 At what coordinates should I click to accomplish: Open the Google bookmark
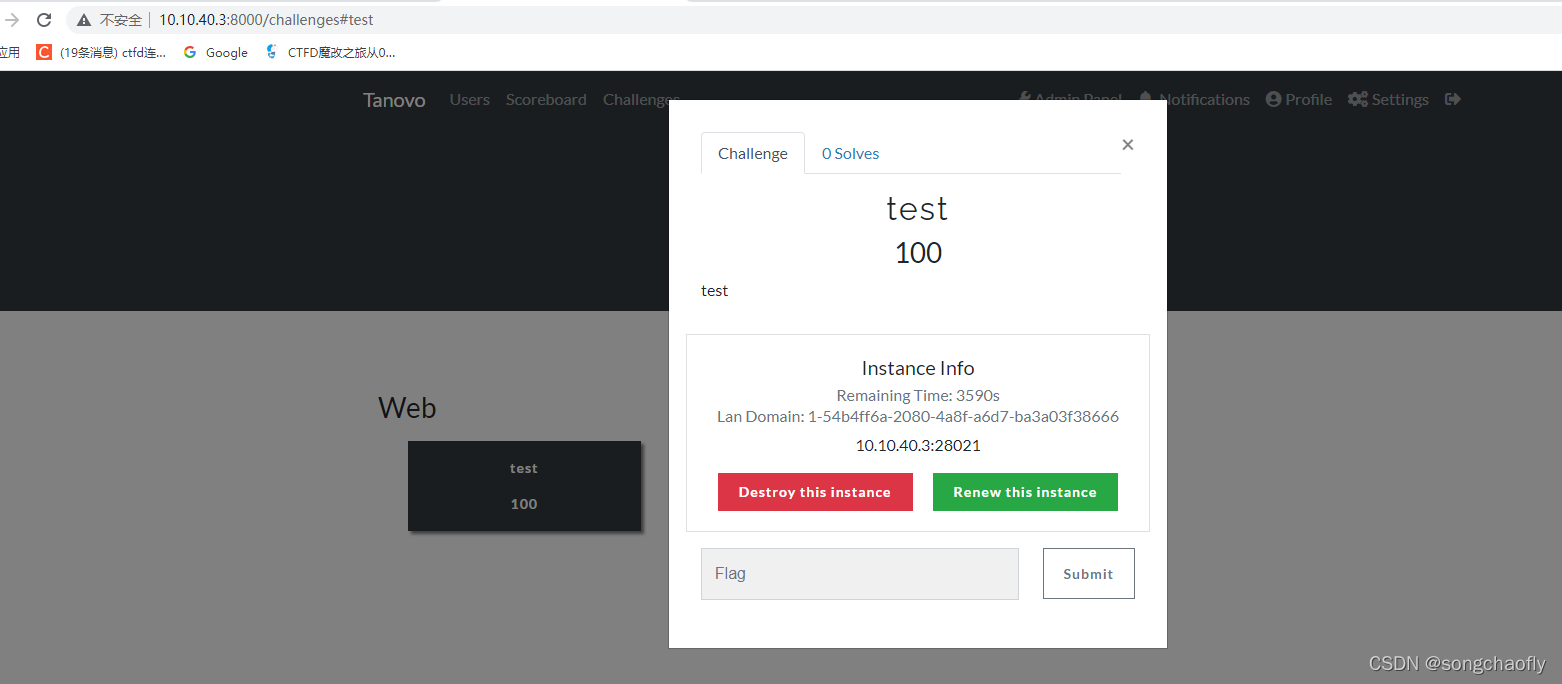(216, 52)
